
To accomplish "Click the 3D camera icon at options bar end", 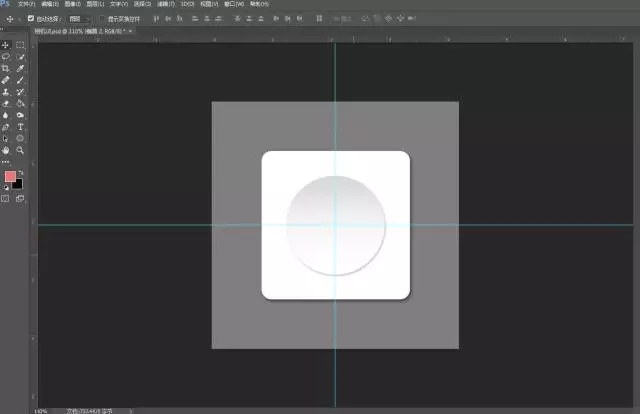I will click(412, 18).
